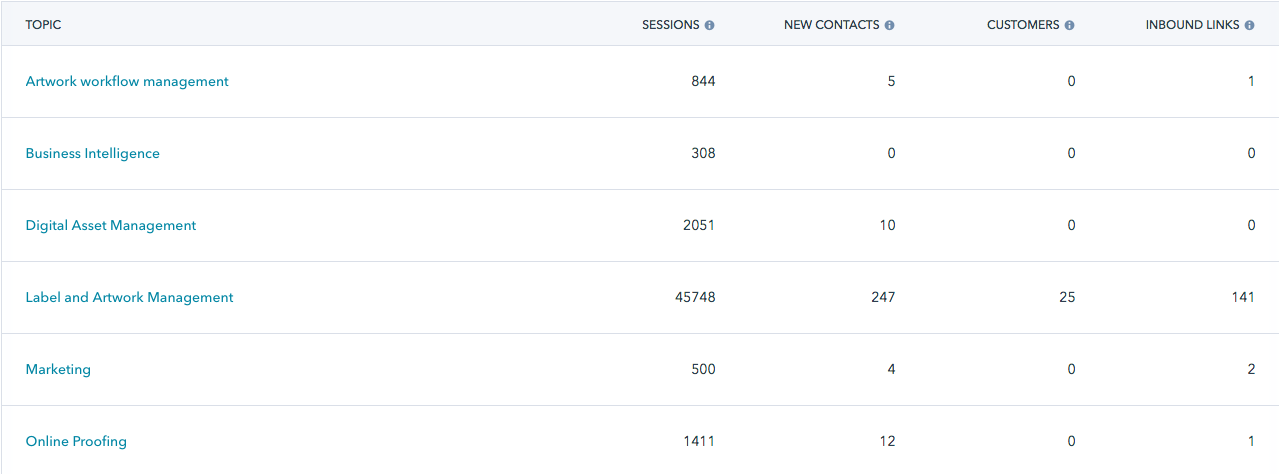Open the Marketing topic link

58,369
